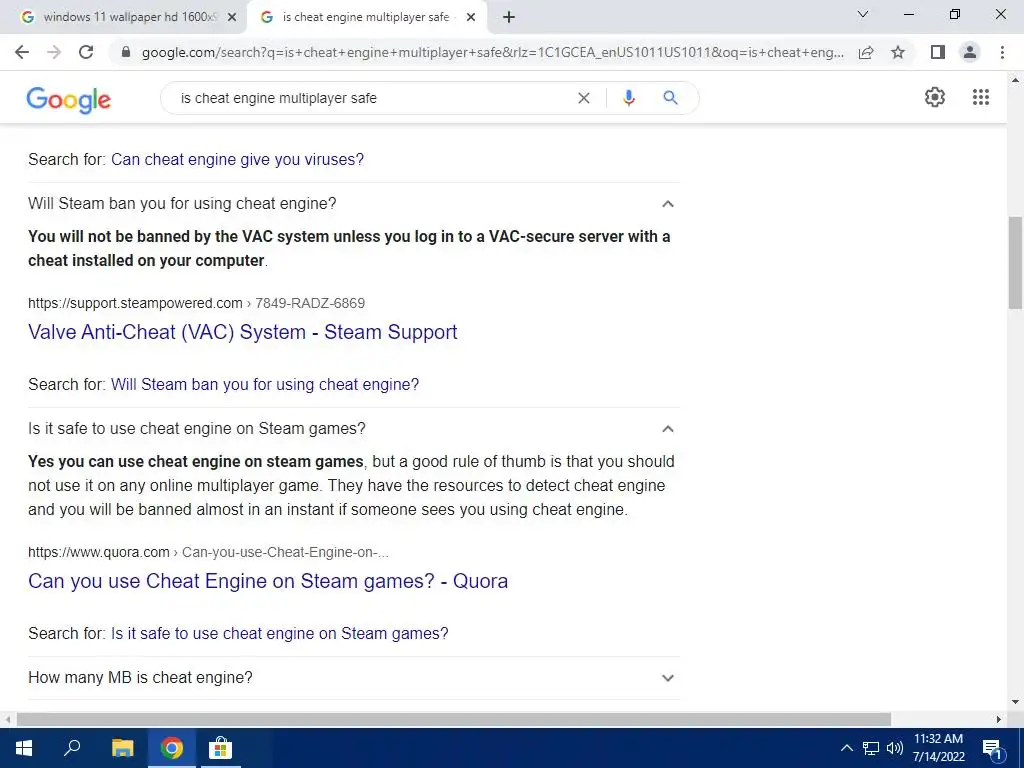Search for Is it safe Steam games
The width and height of the screenshot is (1024, 768).
280,633
